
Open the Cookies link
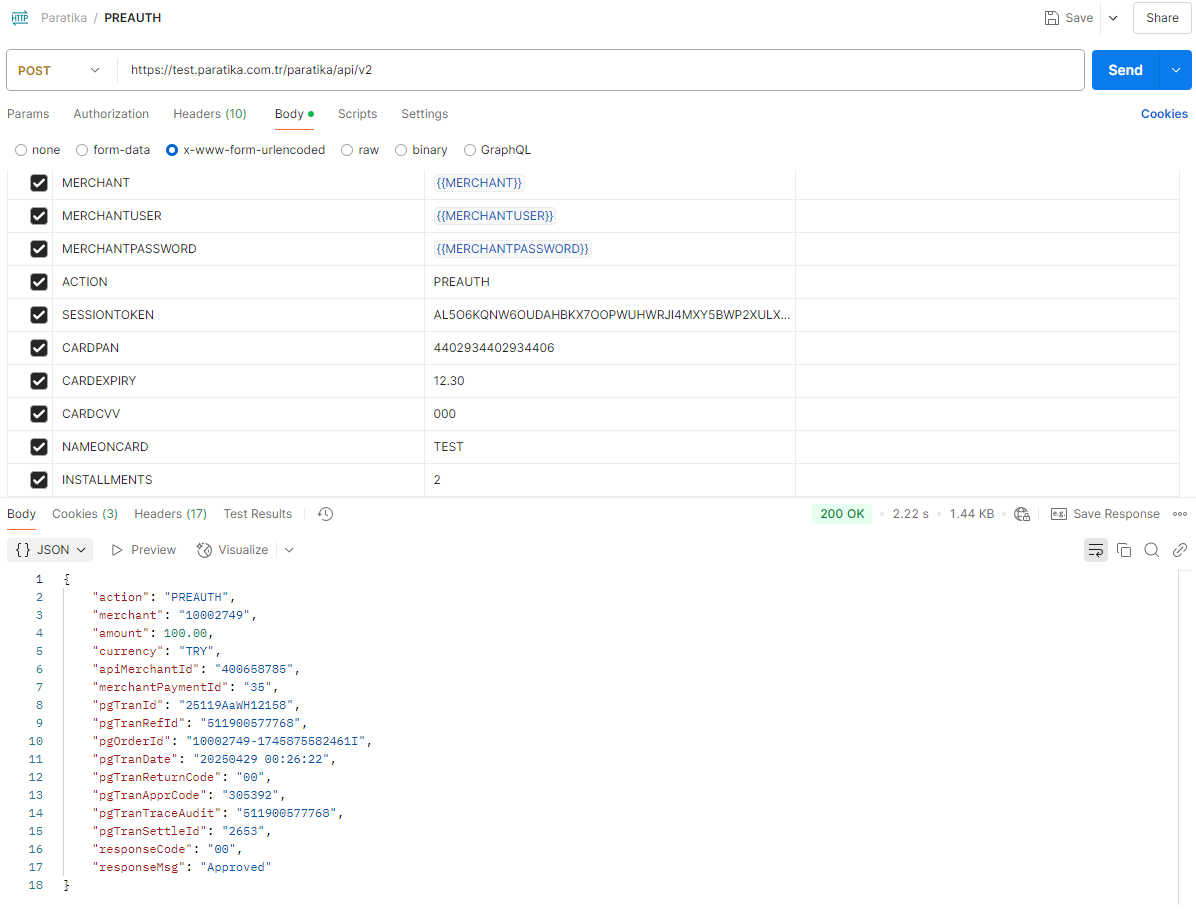click(x=1164, y=114)
